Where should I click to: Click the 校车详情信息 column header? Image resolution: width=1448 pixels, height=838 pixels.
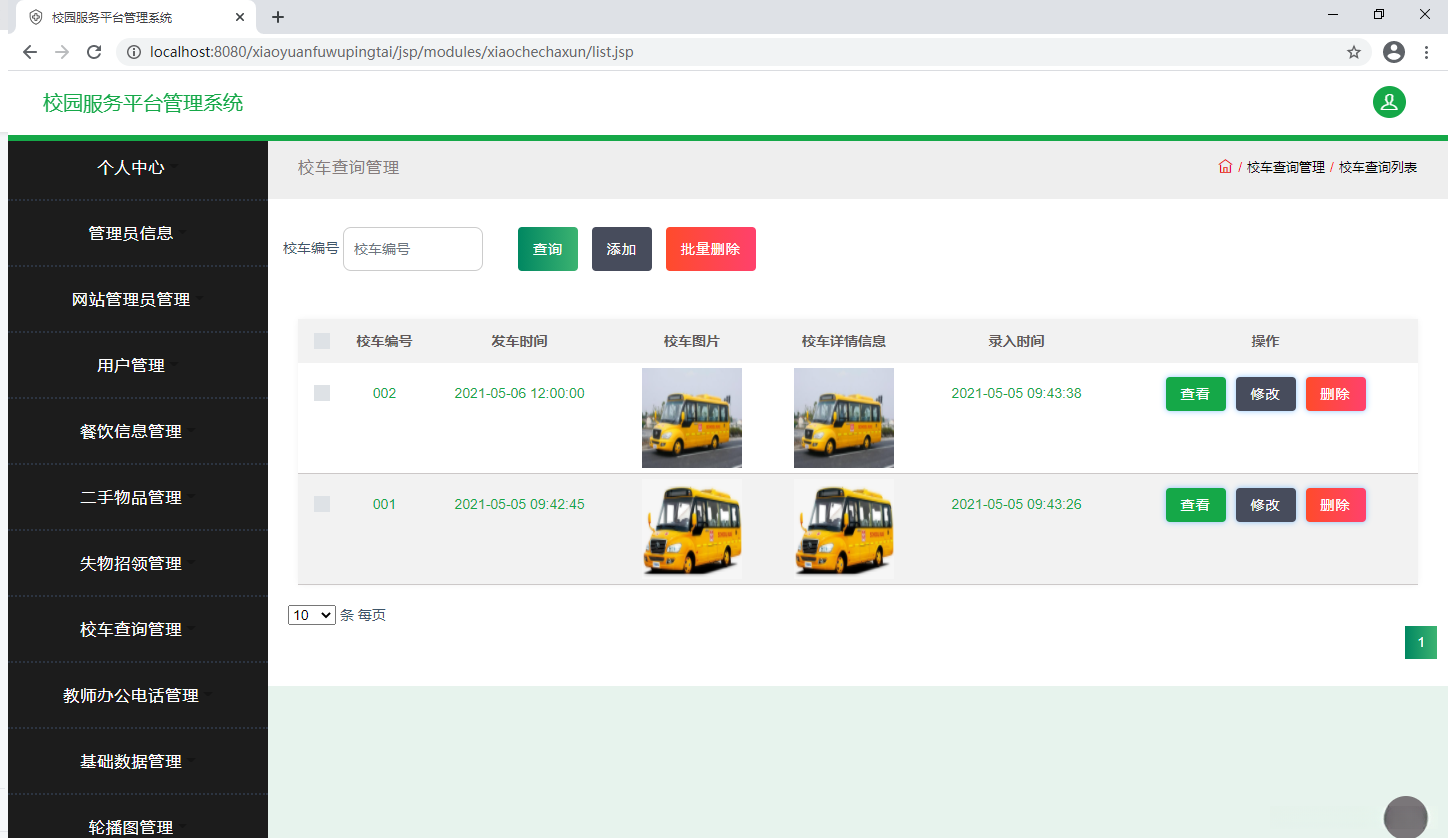point(844,341)
